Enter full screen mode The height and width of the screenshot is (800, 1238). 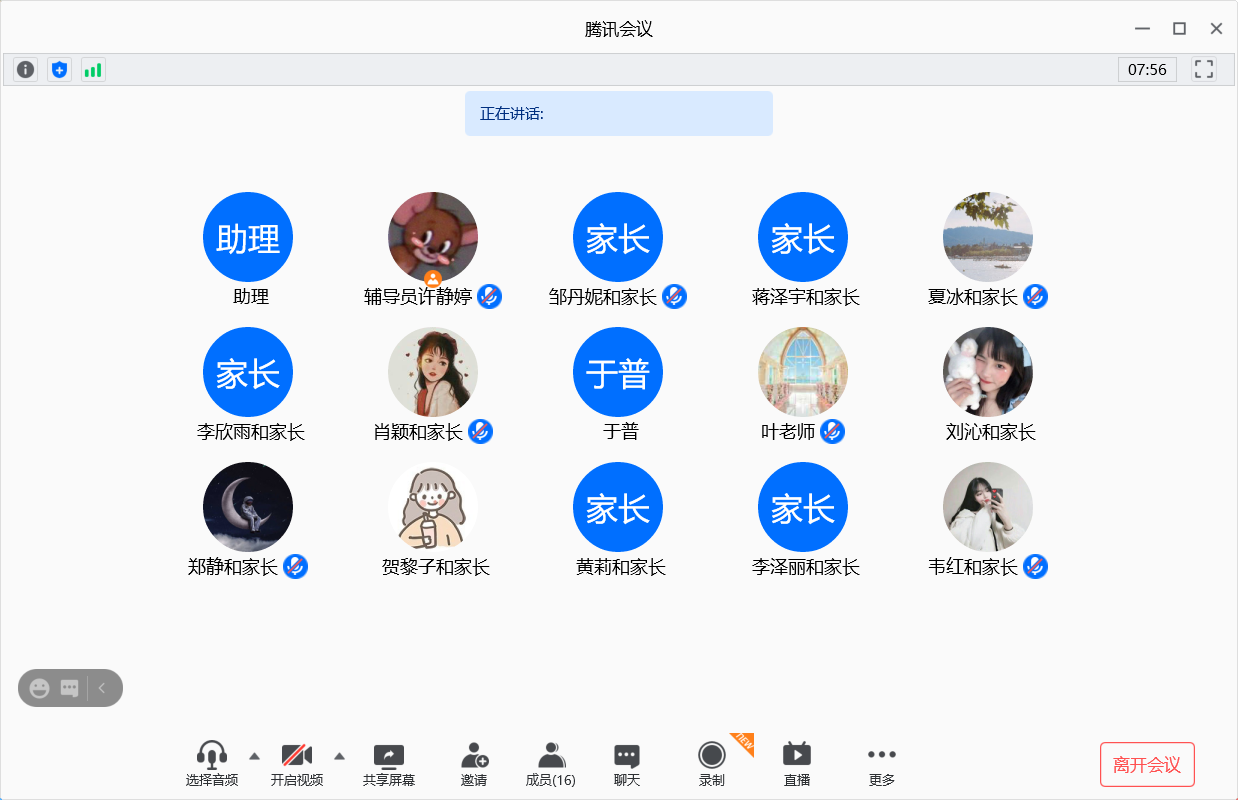coord(1204,69)
